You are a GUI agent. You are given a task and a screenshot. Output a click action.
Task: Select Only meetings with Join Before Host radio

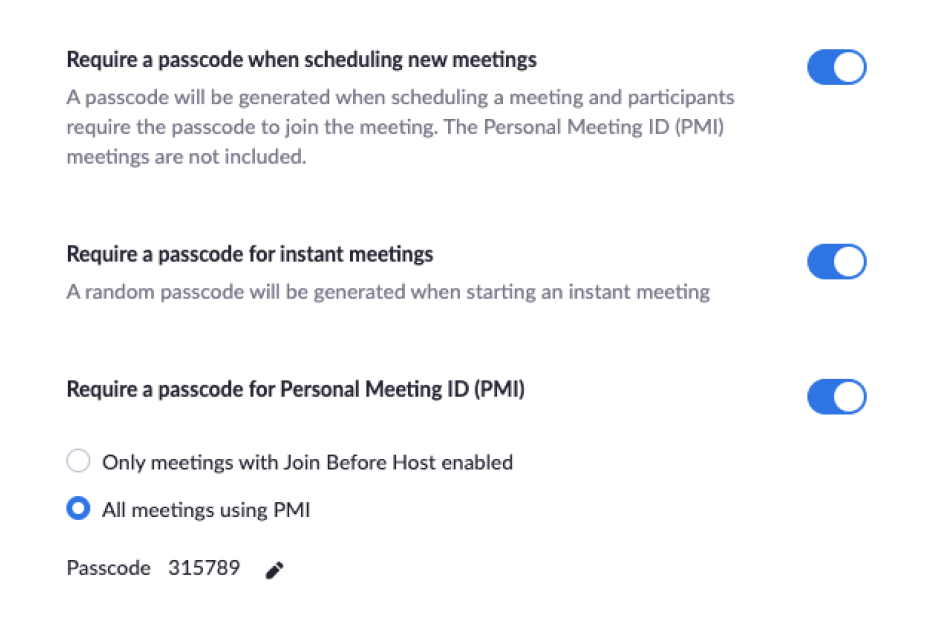[x=78, y=461]
